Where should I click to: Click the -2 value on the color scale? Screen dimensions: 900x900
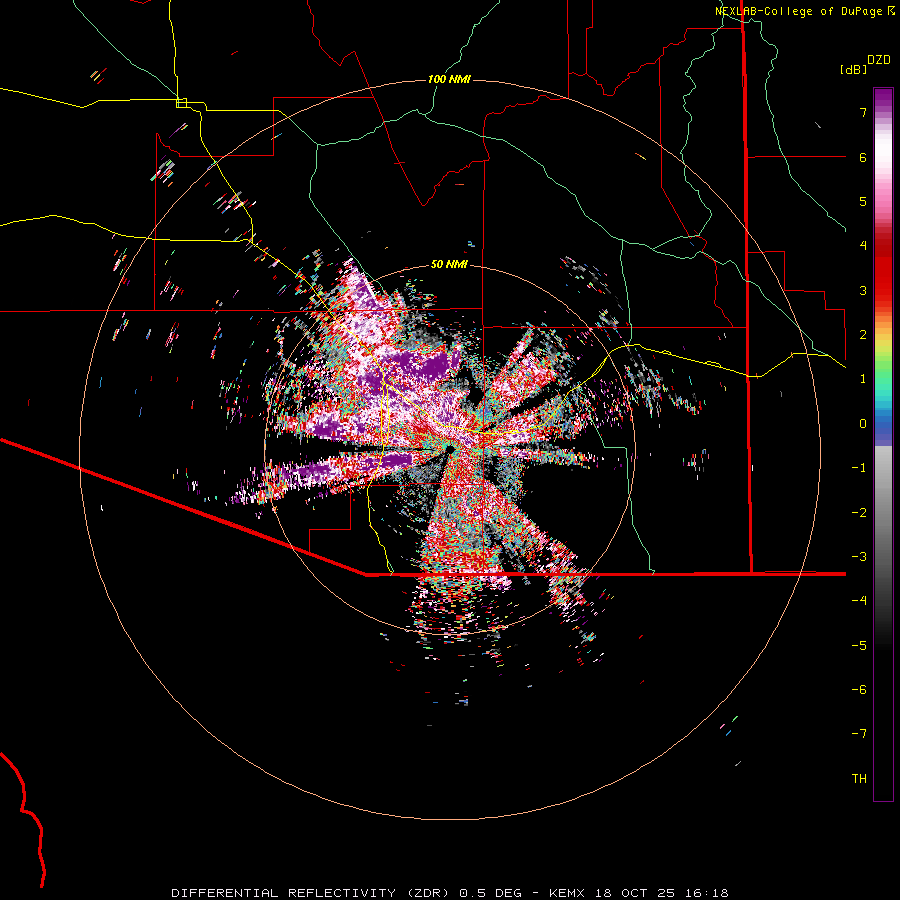[x=859, y=513]
